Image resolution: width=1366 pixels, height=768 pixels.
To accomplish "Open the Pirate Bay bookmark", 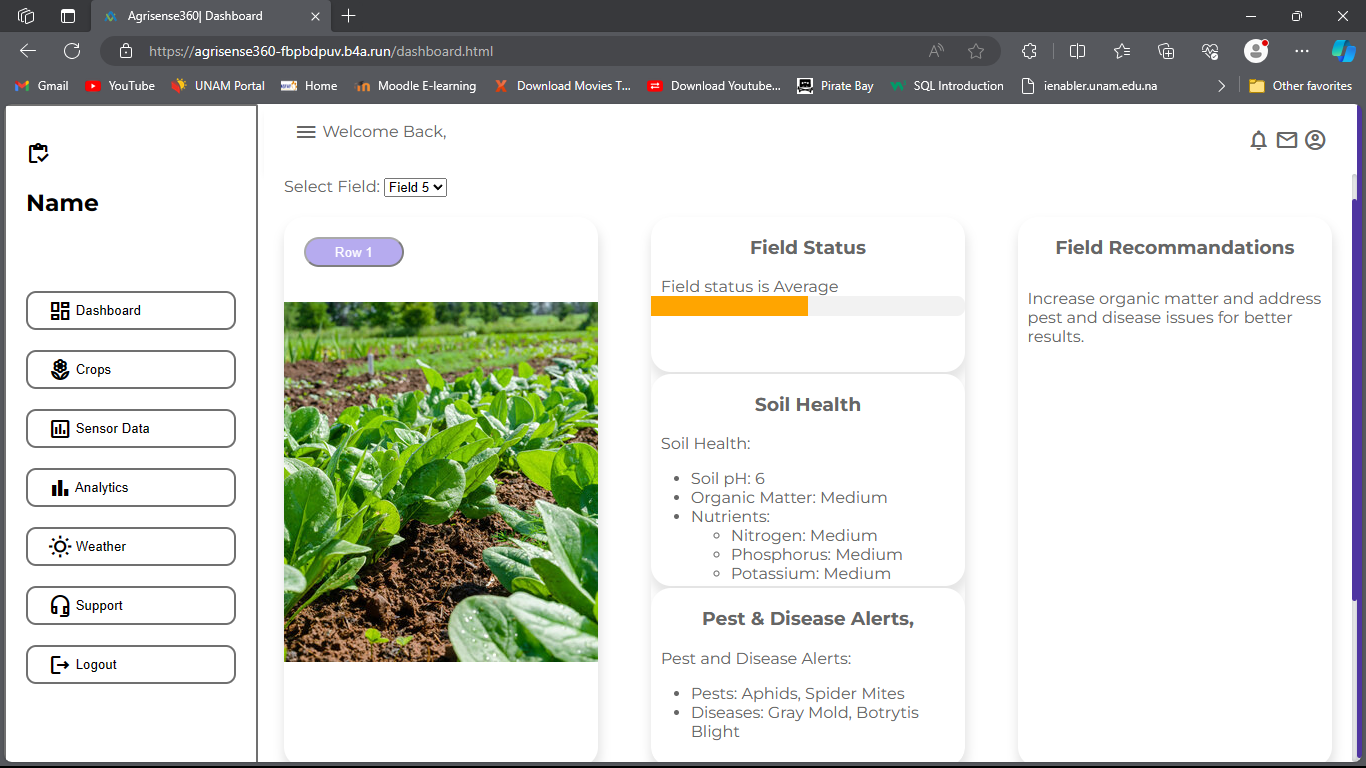I will [835, 86].
